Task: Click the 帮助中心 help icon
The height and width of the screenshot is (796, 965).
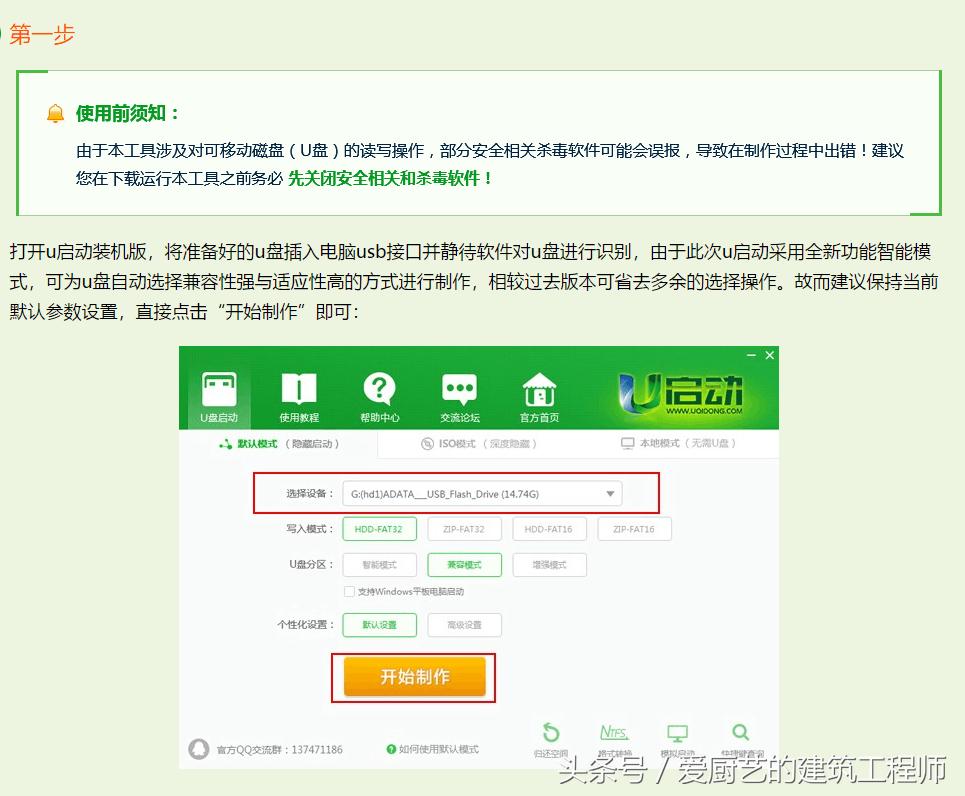Action: 378,394
